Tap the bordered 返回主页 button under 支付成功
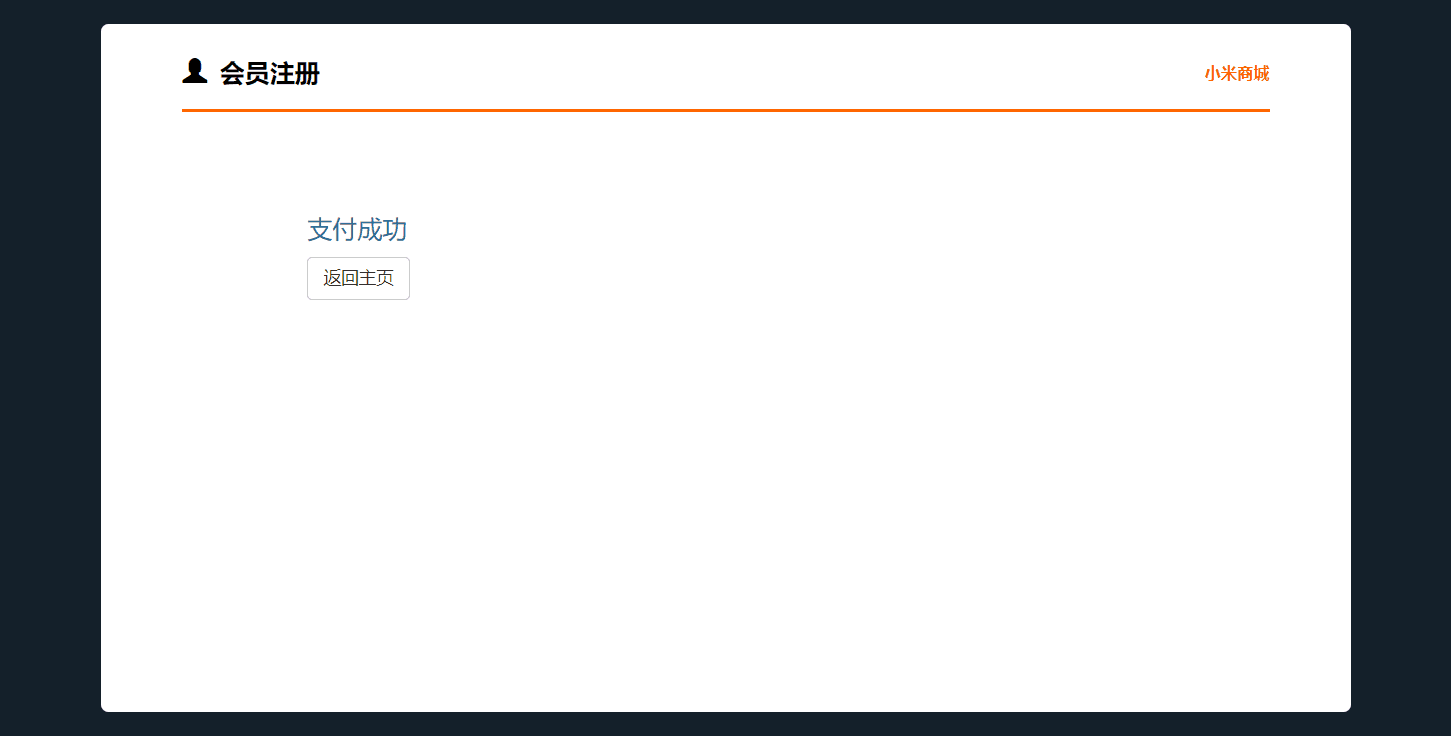Screen dimensions: 1451x736 pos(358,278)
